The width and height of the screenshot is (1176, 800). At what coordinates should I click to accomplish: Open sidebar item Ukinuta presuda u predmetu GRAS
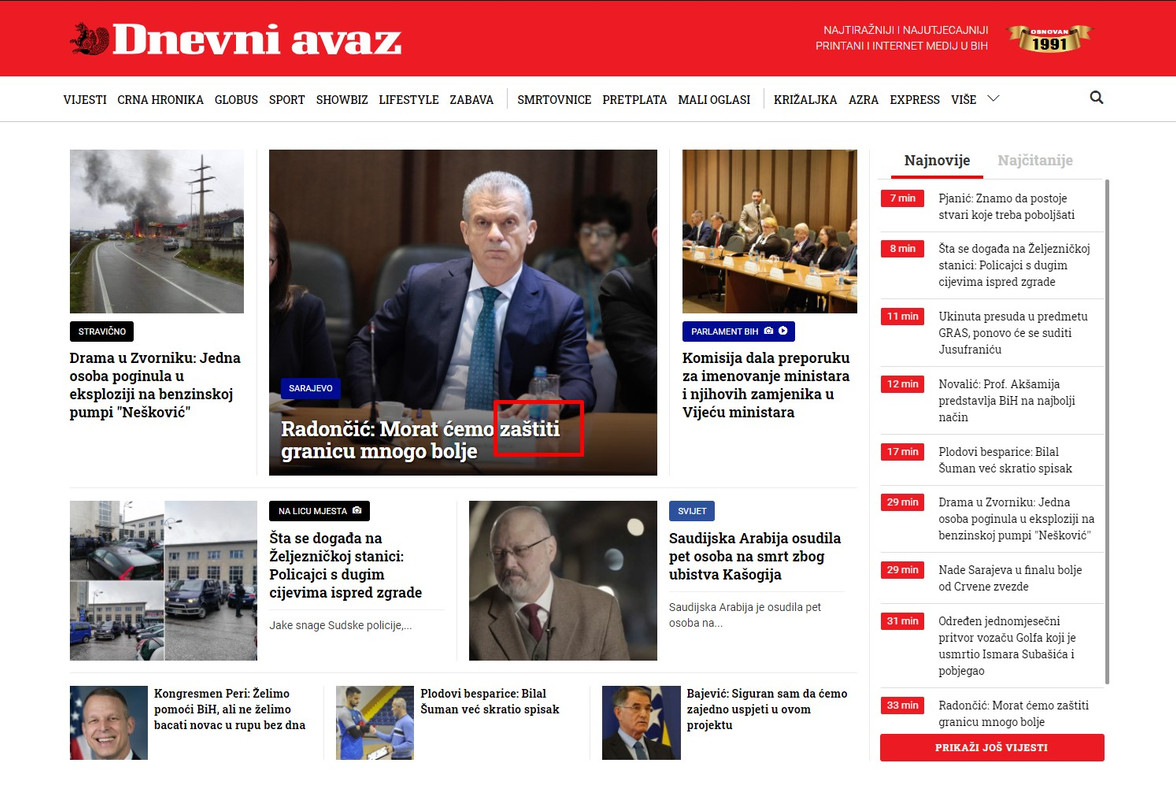pos(1012,333)
